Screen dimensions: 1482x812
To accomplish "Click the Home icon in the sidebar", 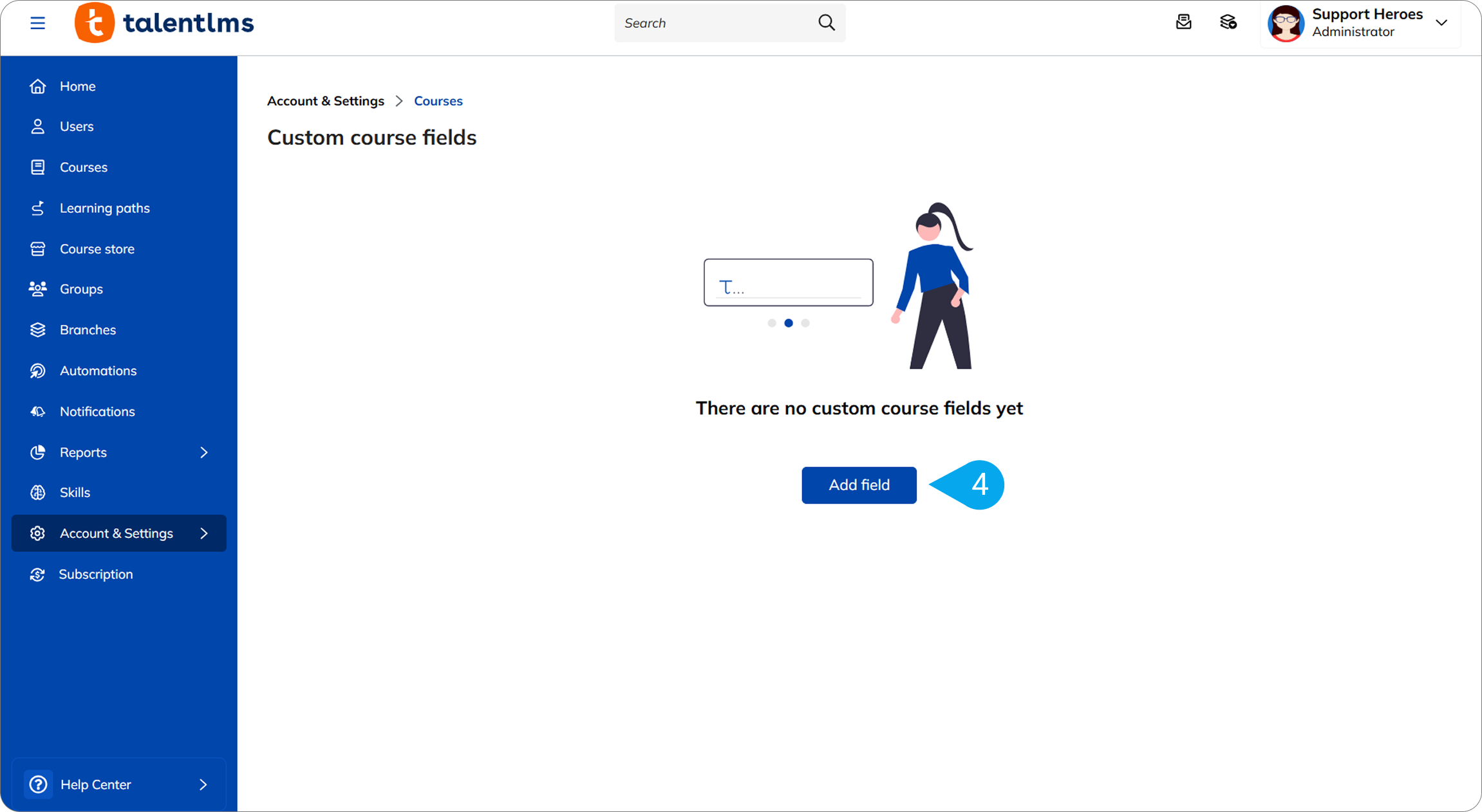I will tap(38, 86).
